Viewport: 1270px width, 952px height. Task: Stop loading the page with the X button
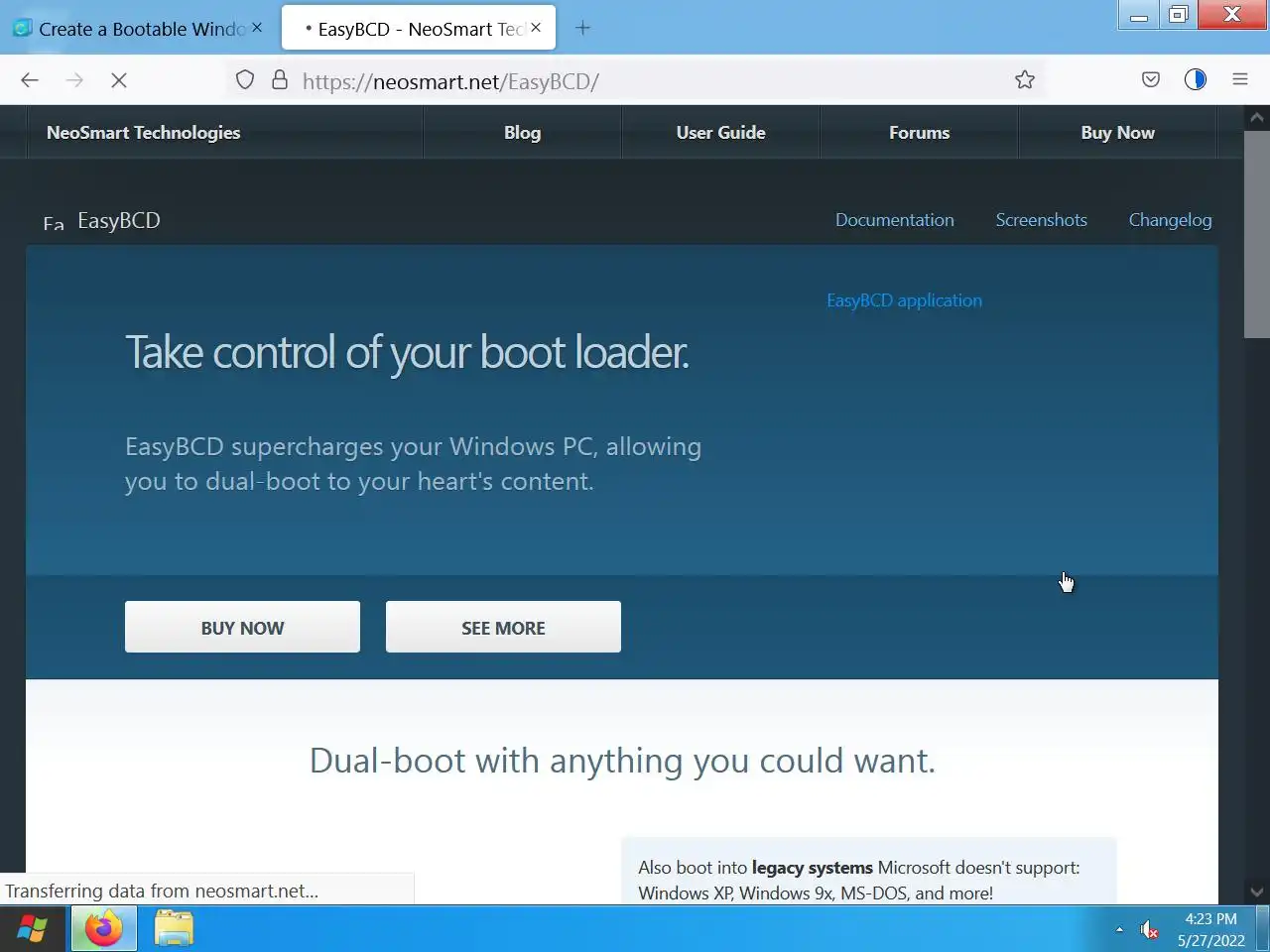(x=119, y=80)
